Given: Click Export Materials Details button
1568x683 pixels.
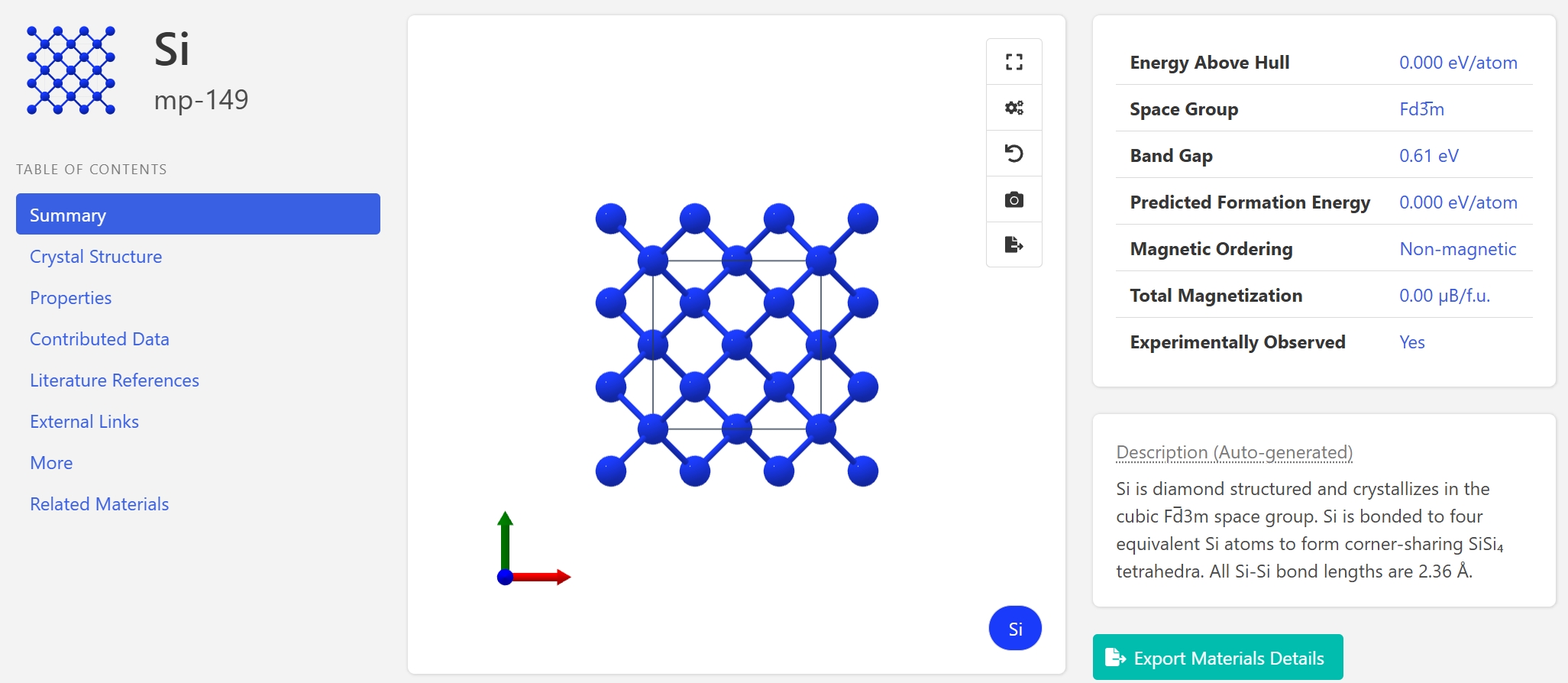Looking at the screenshot, I should [1217, 658].
